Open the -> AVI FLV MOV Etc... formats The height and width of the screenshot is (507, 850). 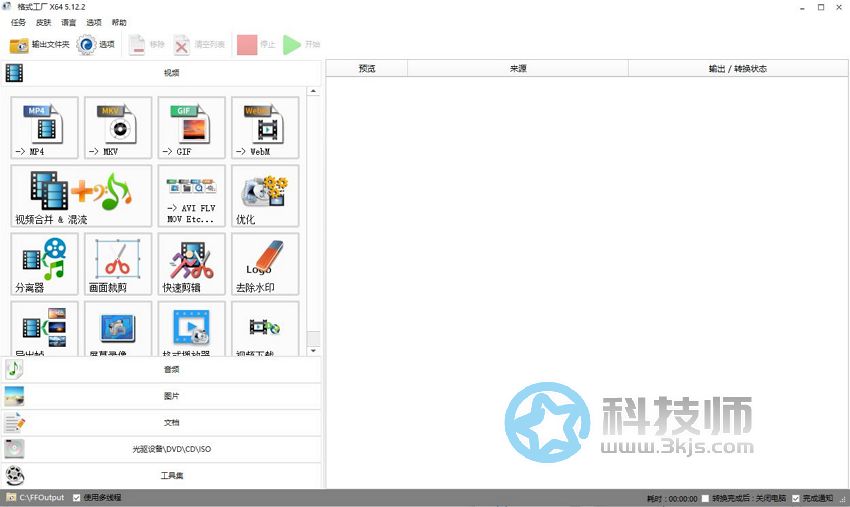[x=191, y=196]
